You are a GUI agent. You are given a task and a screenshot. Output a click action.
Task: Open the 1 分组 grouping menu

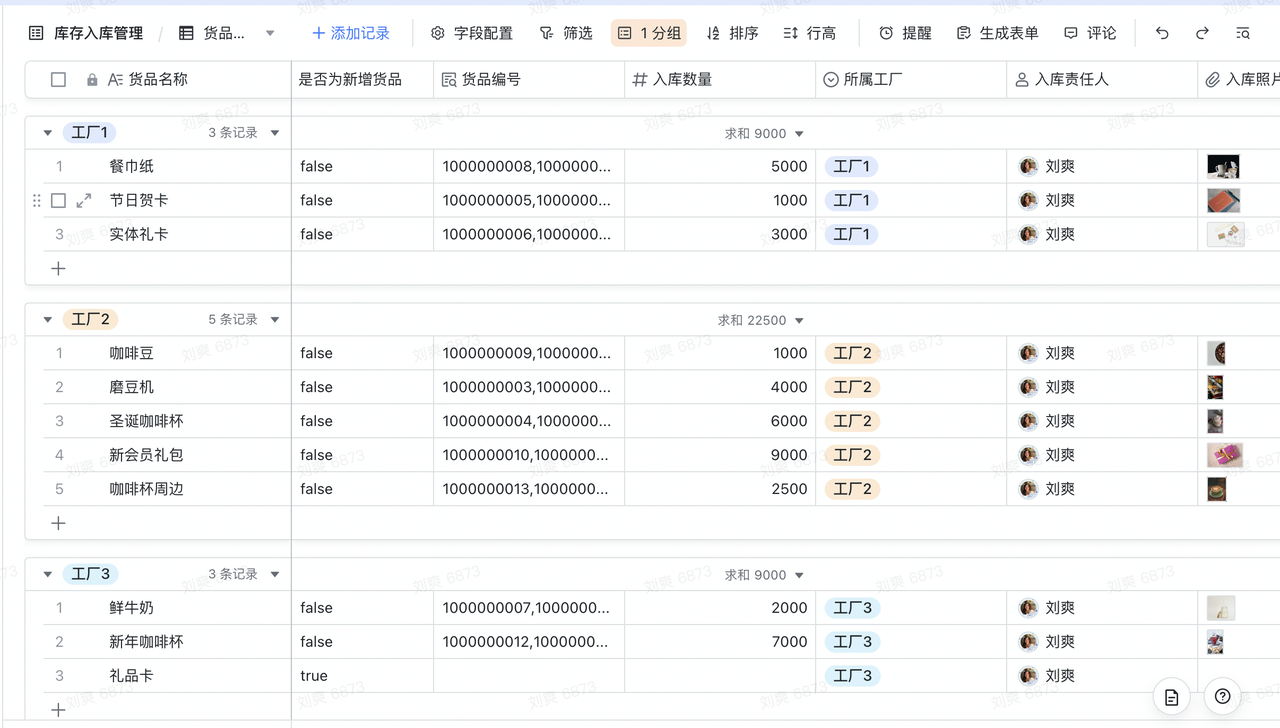coord(649,33)
